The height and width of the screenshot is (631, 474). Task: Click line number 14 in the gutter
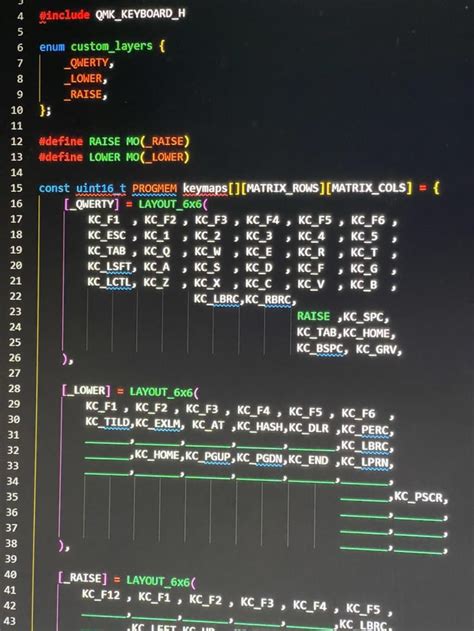point(16,173)
